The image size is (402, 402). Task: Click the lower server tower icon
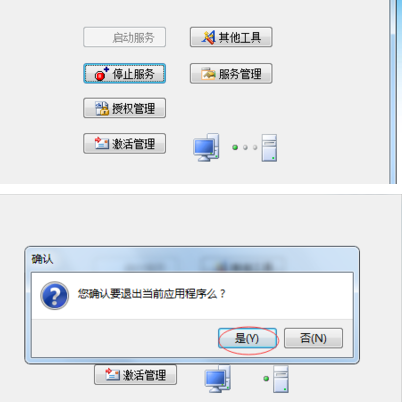click(x=281, y=379)
